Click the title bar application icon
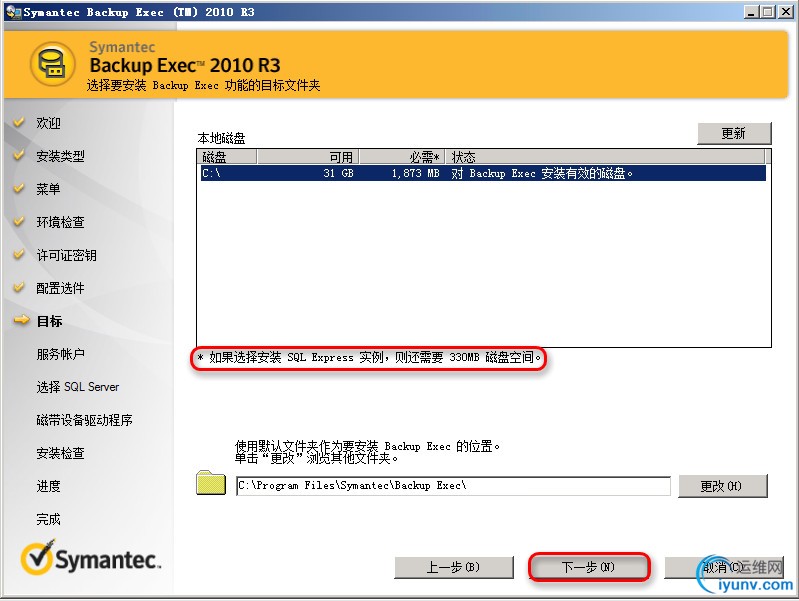Image resolution: width=799 pixels, height=601 pixels. pos(13,12)
